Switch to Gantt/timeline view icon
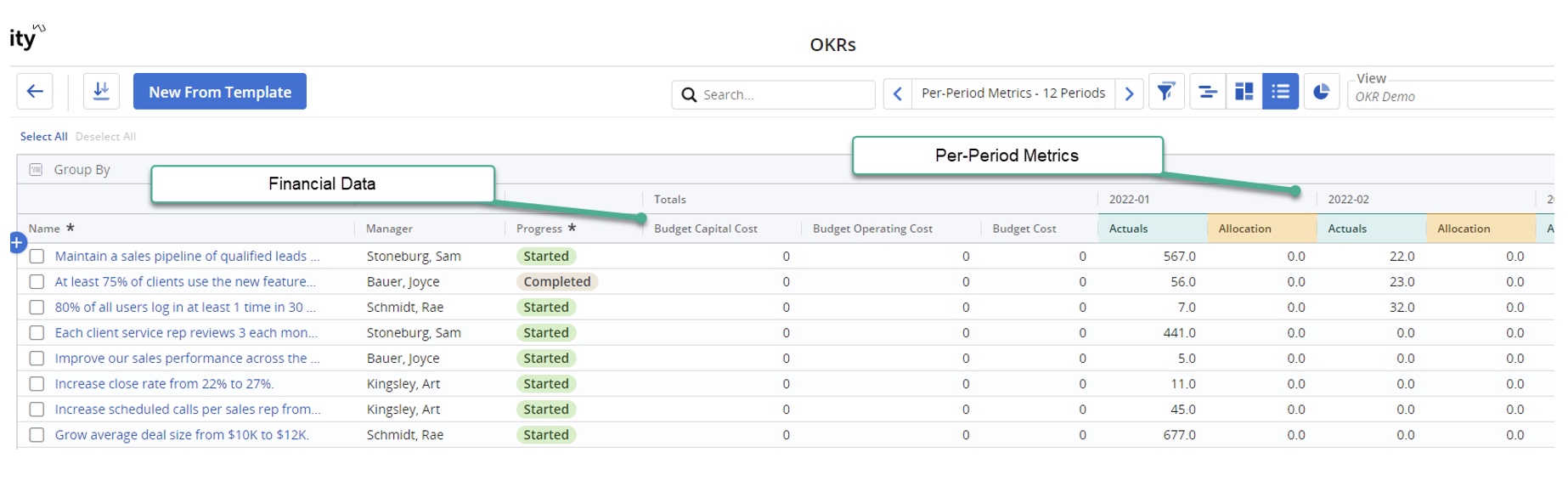Image resolution: width=1568 pixels, height=486 pixels. 1207,92
